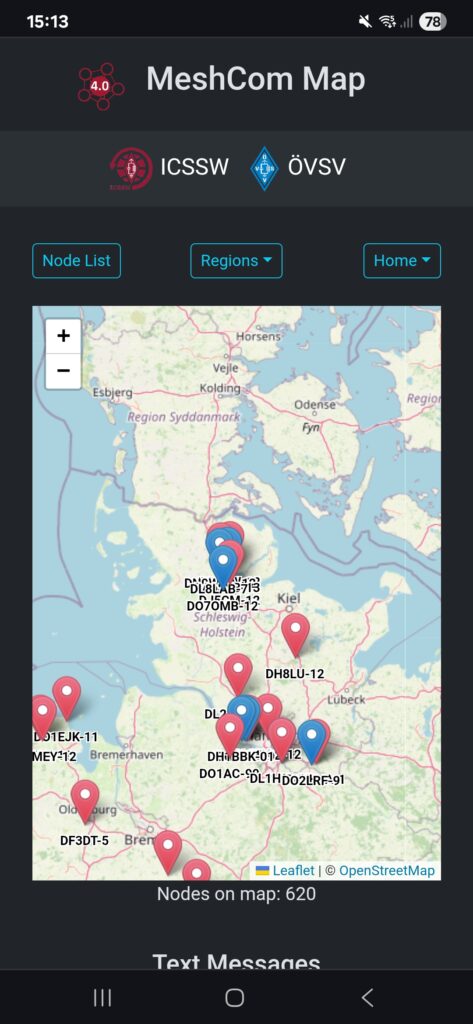Open the Leaflet attribution link
This screenshot has height=1024, width=473.
[x=293, y=871]
